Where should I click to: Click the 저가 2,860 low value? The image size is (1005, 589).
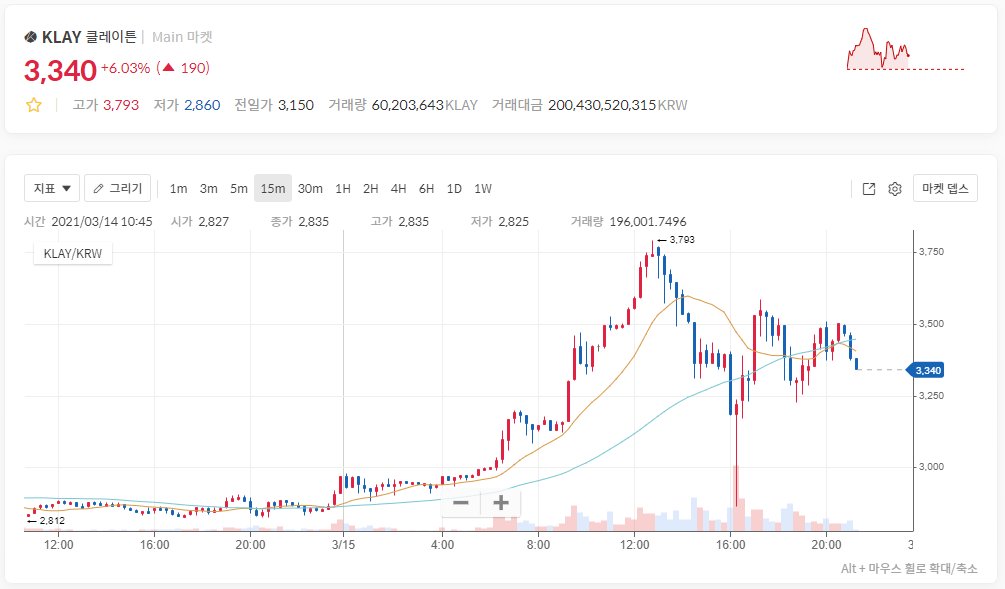pyautogui.click(x=187, y=105)
